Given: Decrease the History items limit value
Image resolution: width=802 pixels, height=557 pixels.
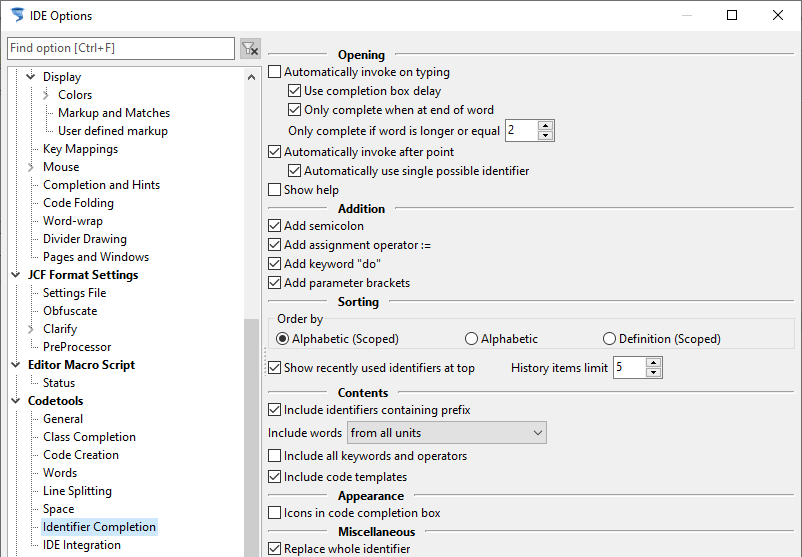Looking at the screenshot, I should tap(654, 372).
